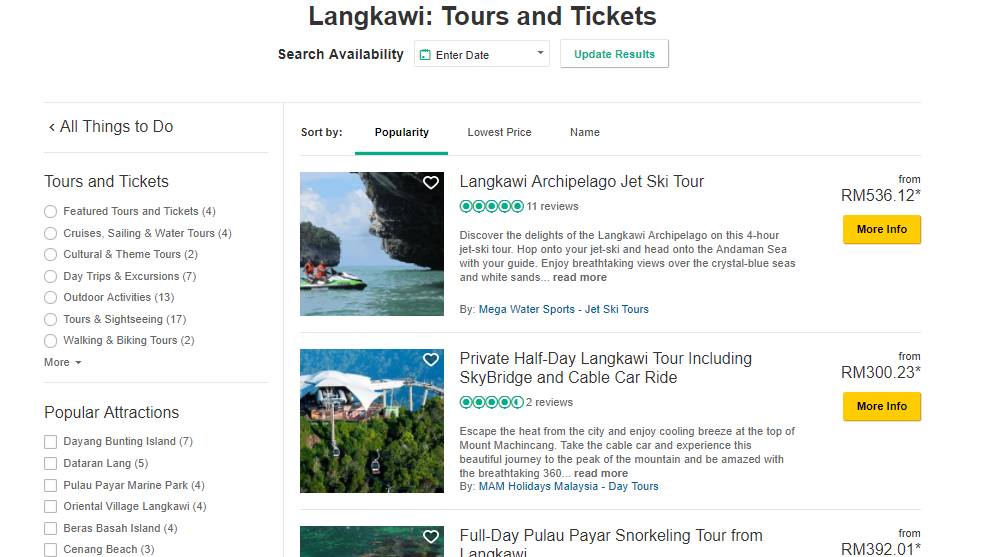Click the Popular Attractions heading

(x=111, y=413)
